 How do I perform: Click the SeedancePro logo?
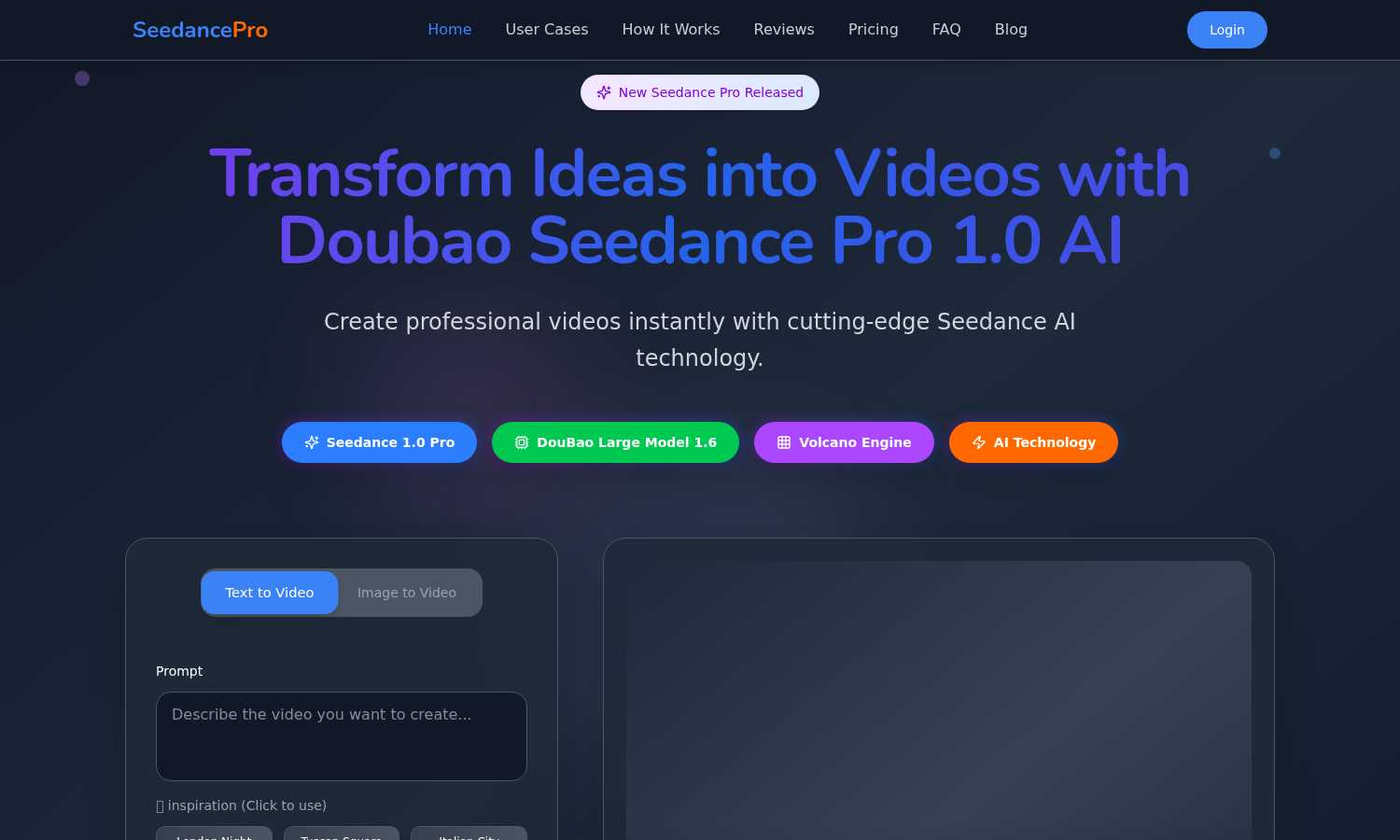200,30
